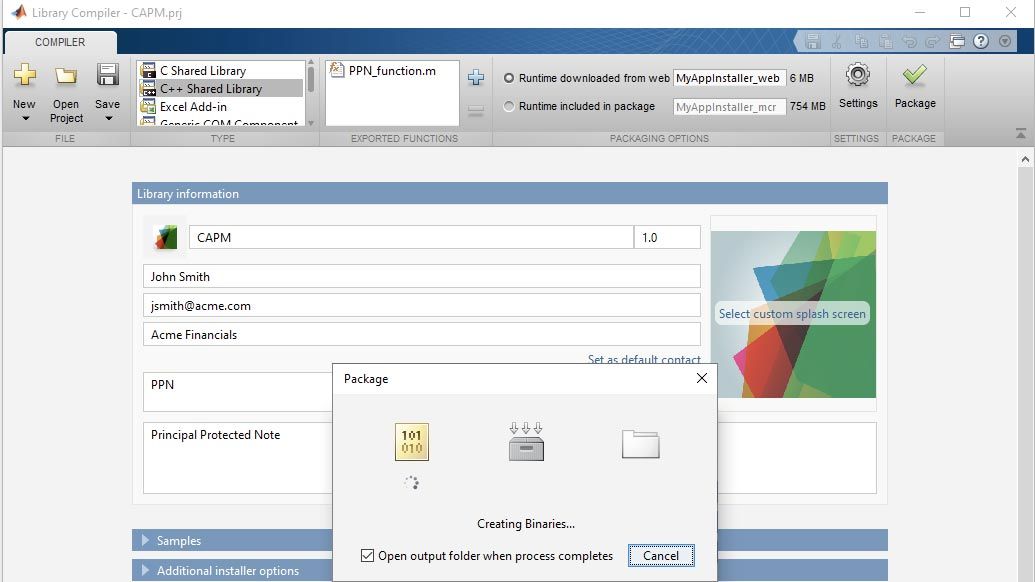
Task: Open the New project dropdown arrow
Action: [x=24, y=119]
